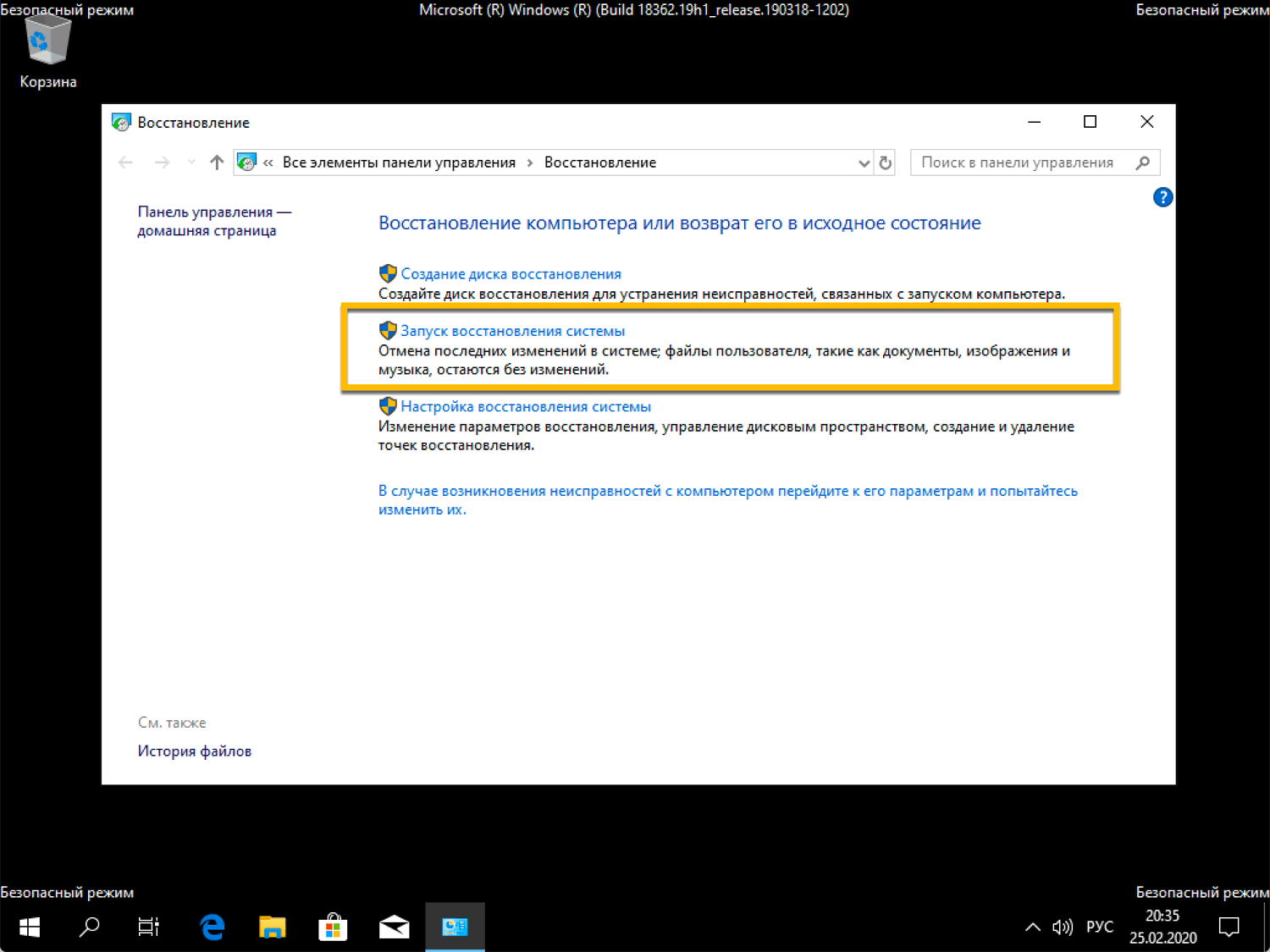Click the volume speaker tray icon
Viewport: 1270px width, 952px height.
tap(1063, 927)
